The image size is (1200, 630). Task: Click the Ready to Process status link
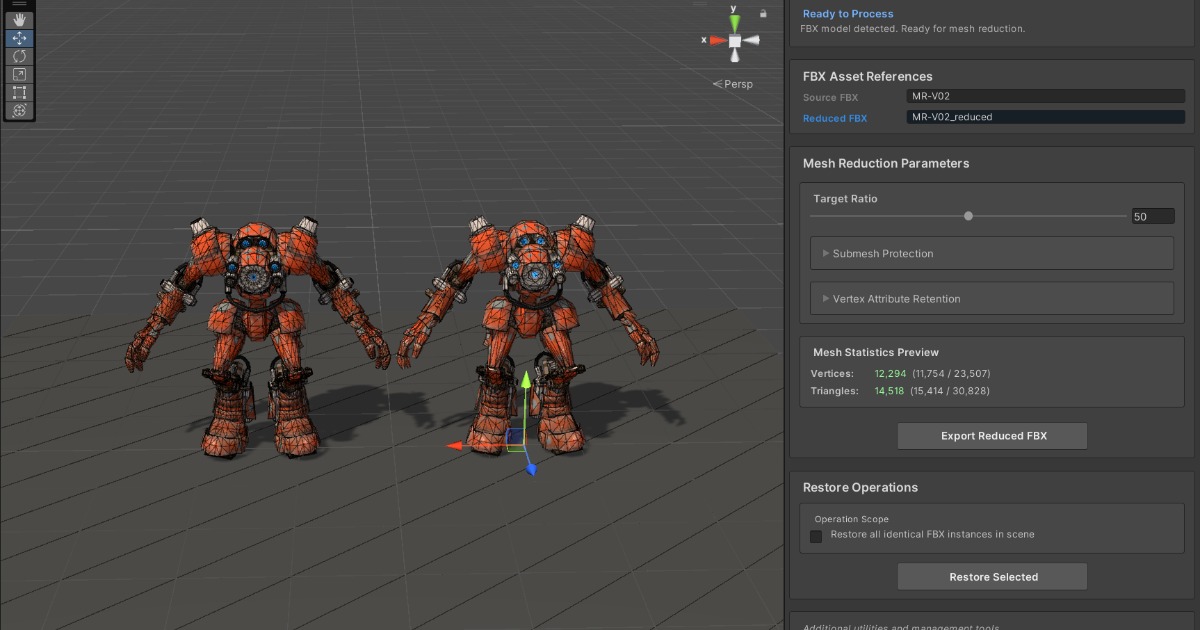click(x=848, y=13)
